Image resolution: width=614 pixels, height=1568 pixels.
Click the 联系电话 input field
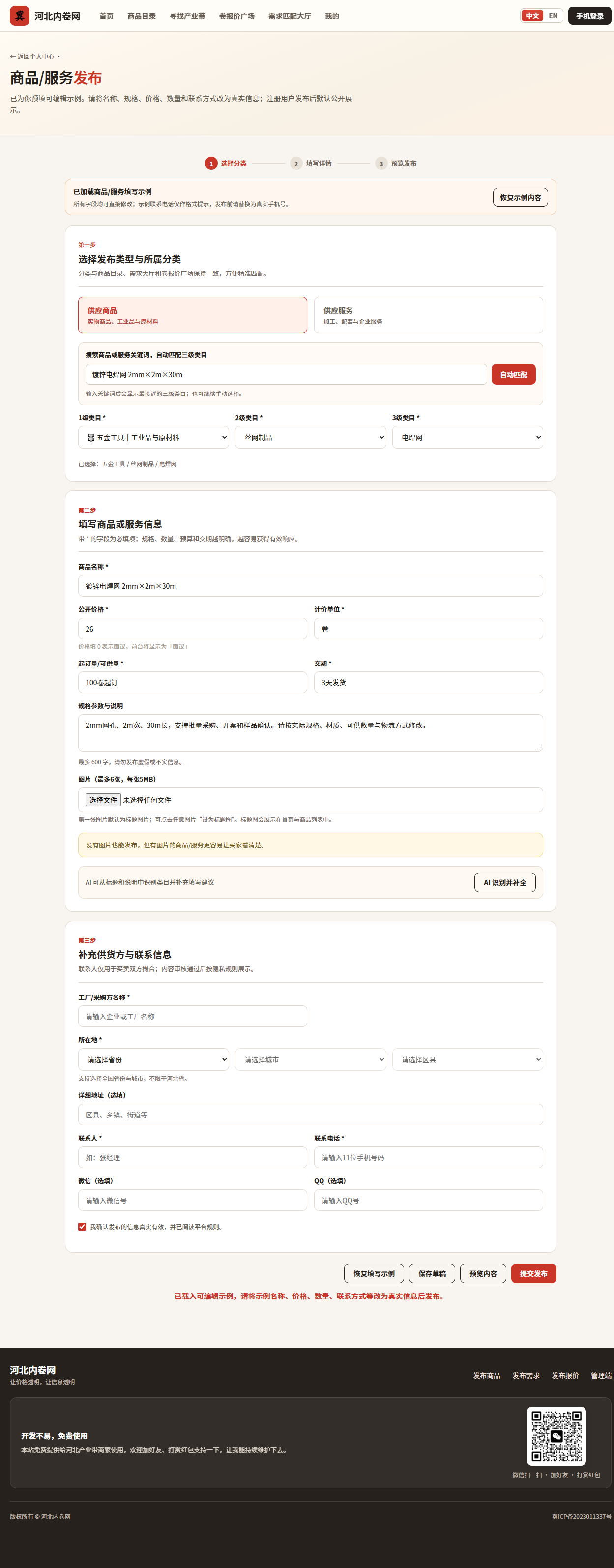tap(428, 1157)
